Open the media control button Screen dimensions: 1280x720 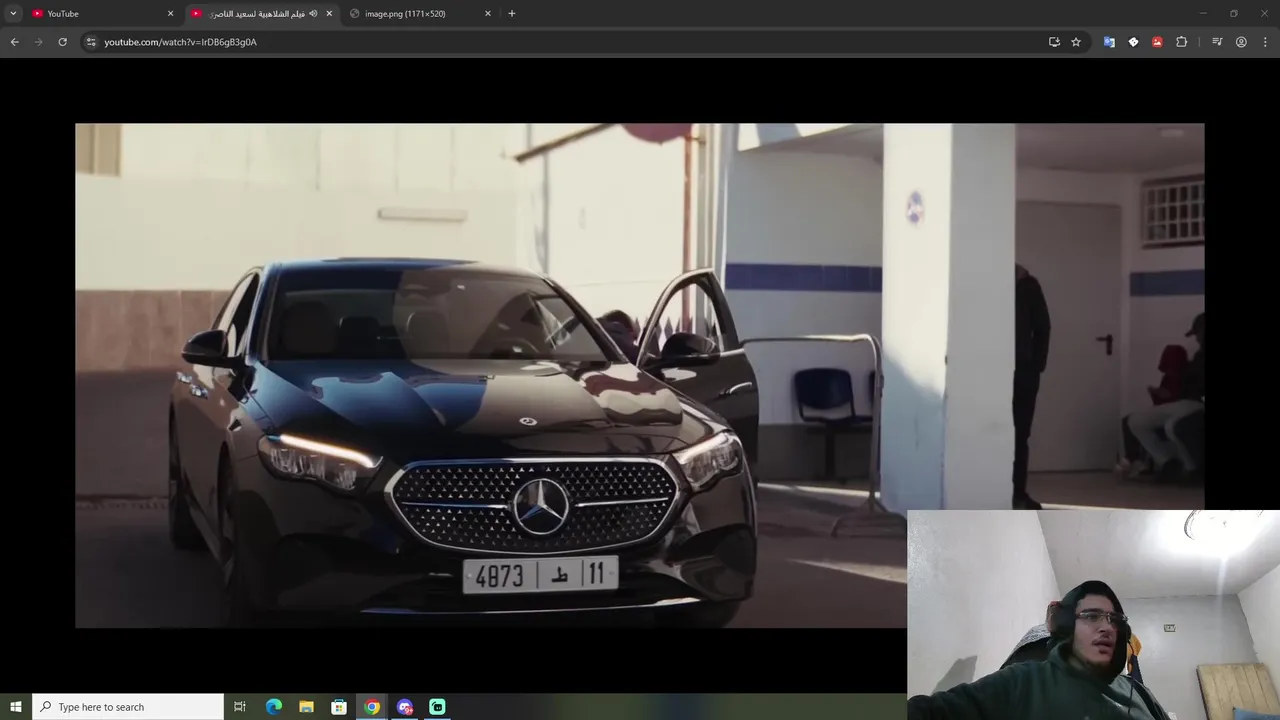coord(1217,42)
